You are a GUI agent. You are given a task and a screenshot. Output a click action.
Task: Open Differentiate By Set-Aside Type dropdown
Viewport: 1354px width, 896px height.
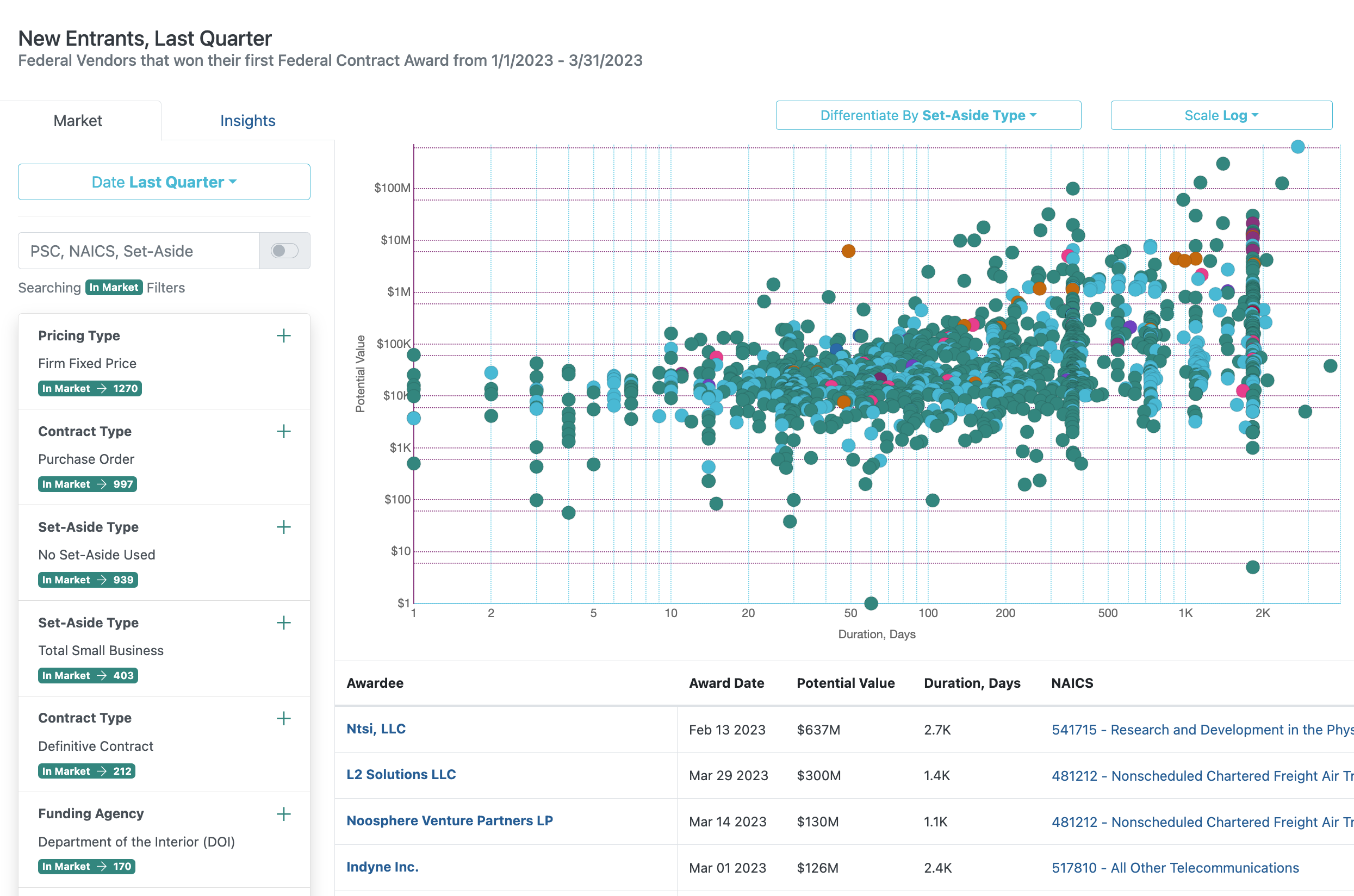(928, 115)
